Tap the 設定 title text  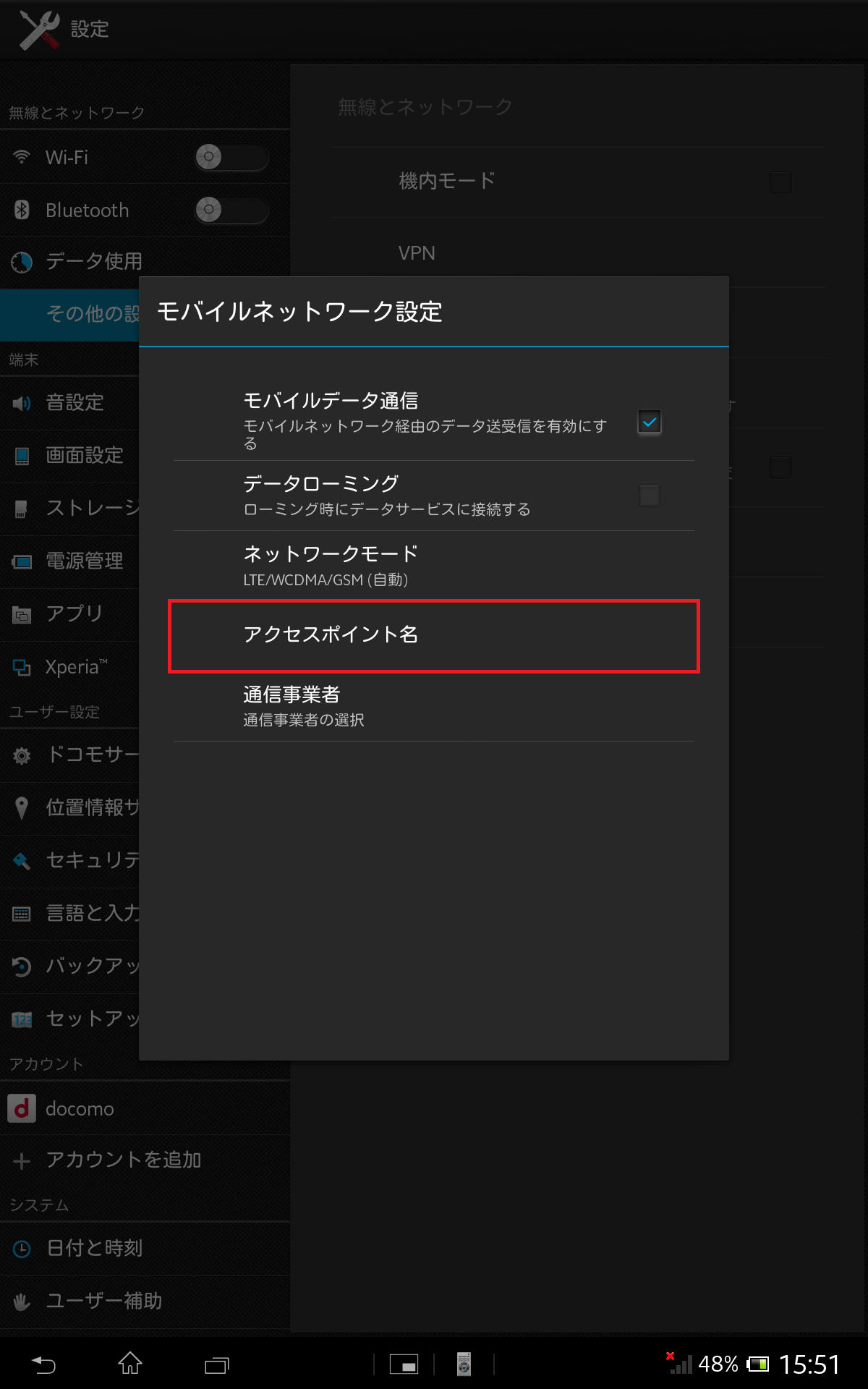click(x=90, y=30)
